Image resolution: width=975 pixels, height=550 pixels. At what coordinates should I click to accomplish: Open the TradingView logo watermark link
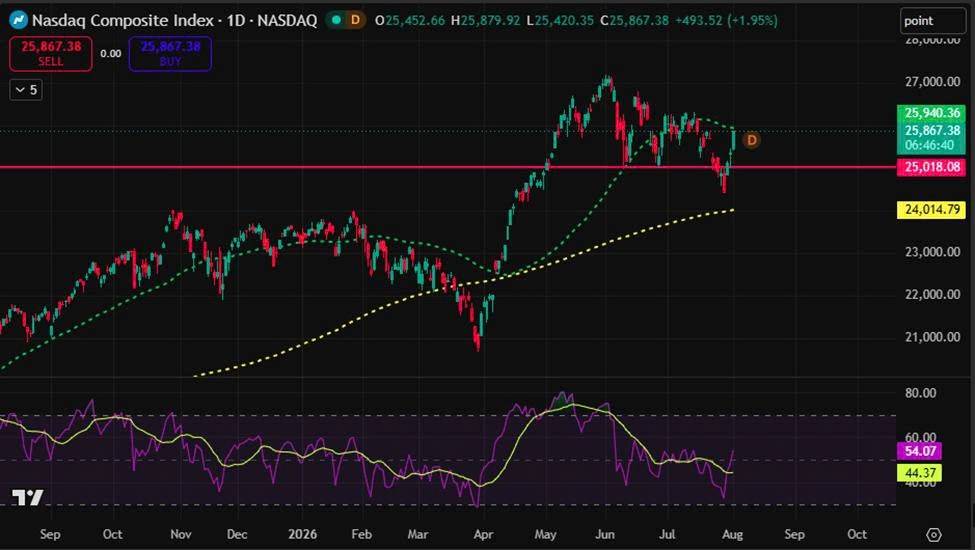click(28, 498)
